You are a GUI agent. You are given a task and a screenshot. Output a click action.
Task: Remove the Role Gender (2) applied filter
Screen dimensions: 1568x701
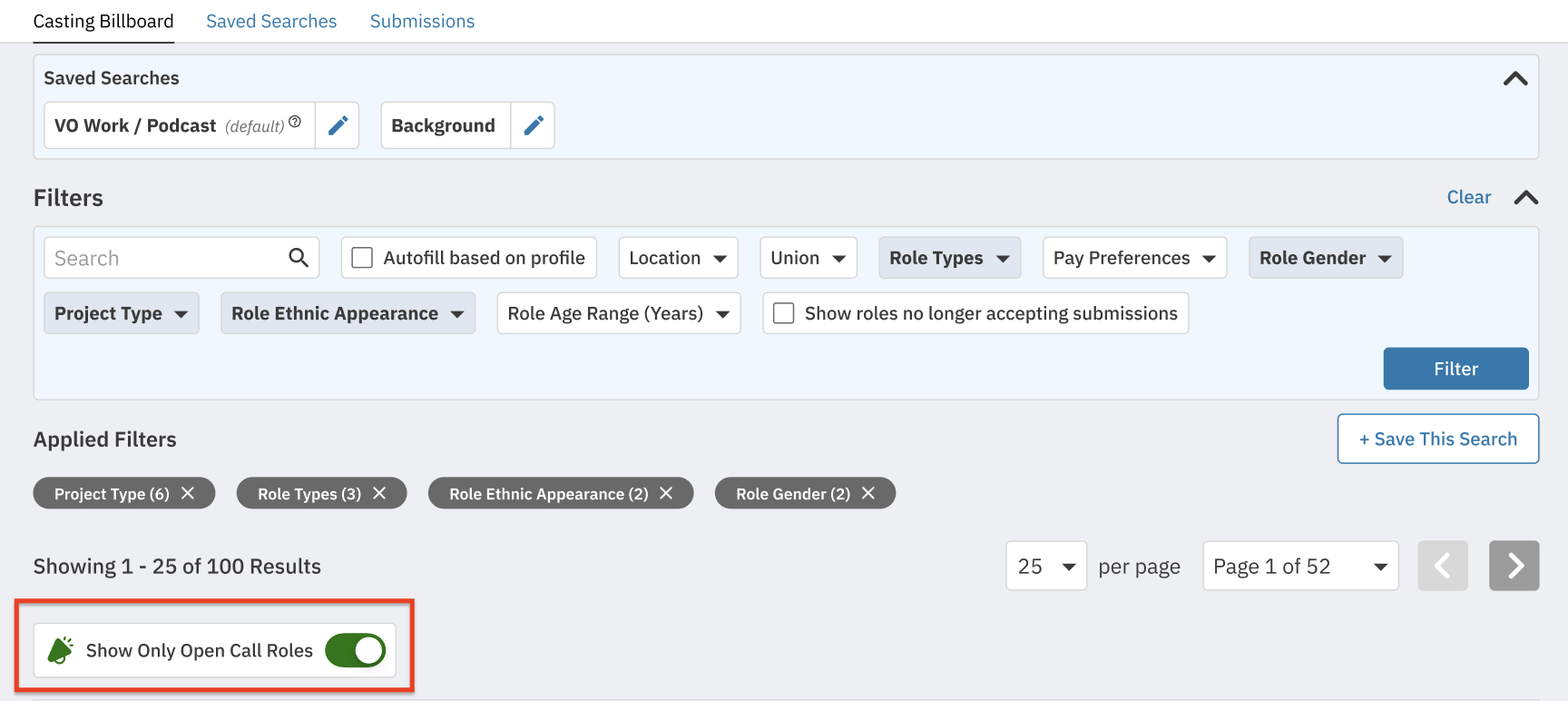click(868, 493)
